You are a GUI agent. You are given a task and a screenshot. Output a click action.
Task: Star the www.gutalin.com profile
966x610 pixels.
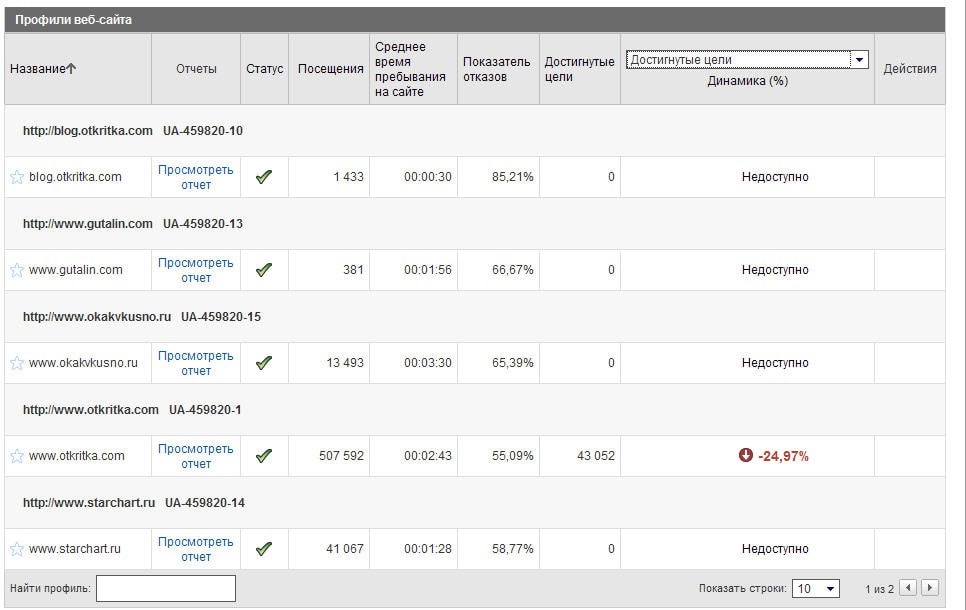pyautogui.click(x=17, y=270)
